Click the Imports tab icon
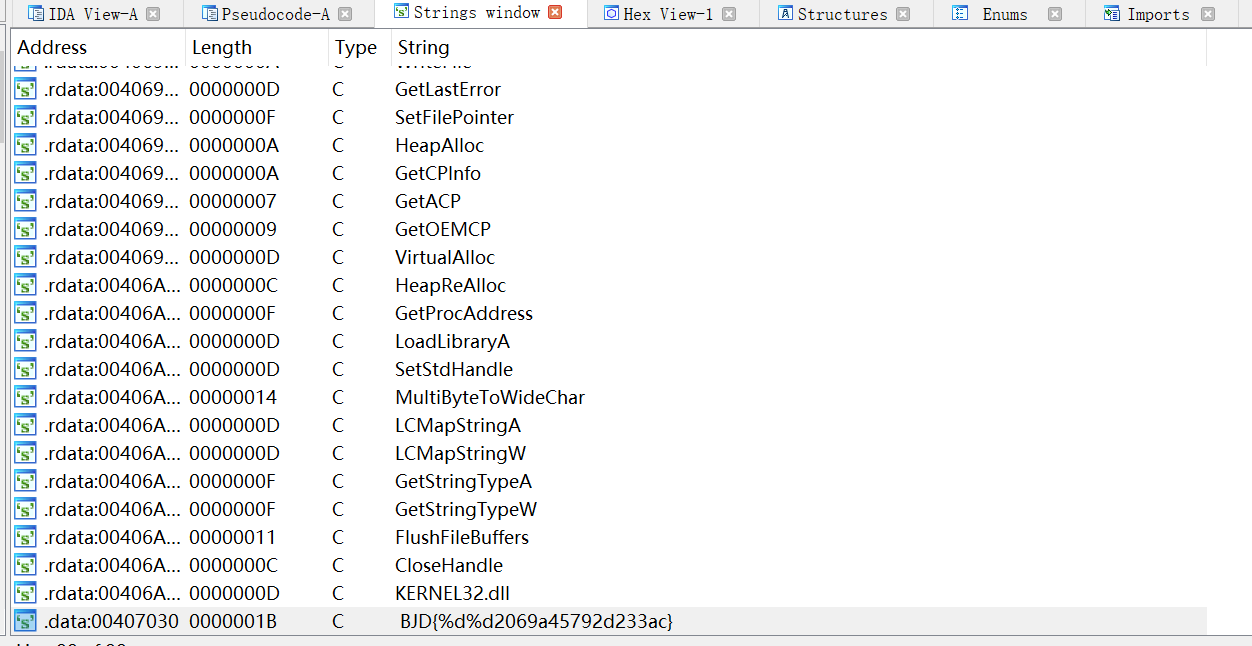The width and height of the screenshot is (1252, 646). [x=1111, y=14]
